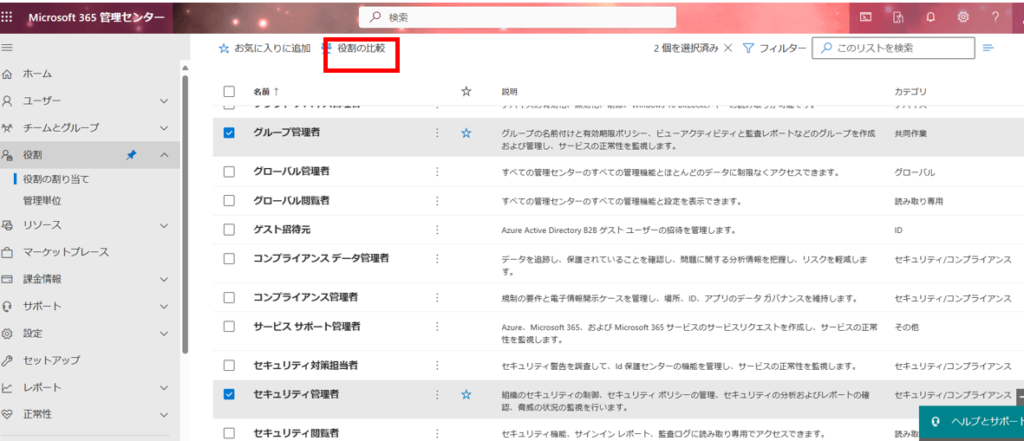Expand the サポート chevron
The width and height of the screenshot is (1024, 441).
[164, 306]
